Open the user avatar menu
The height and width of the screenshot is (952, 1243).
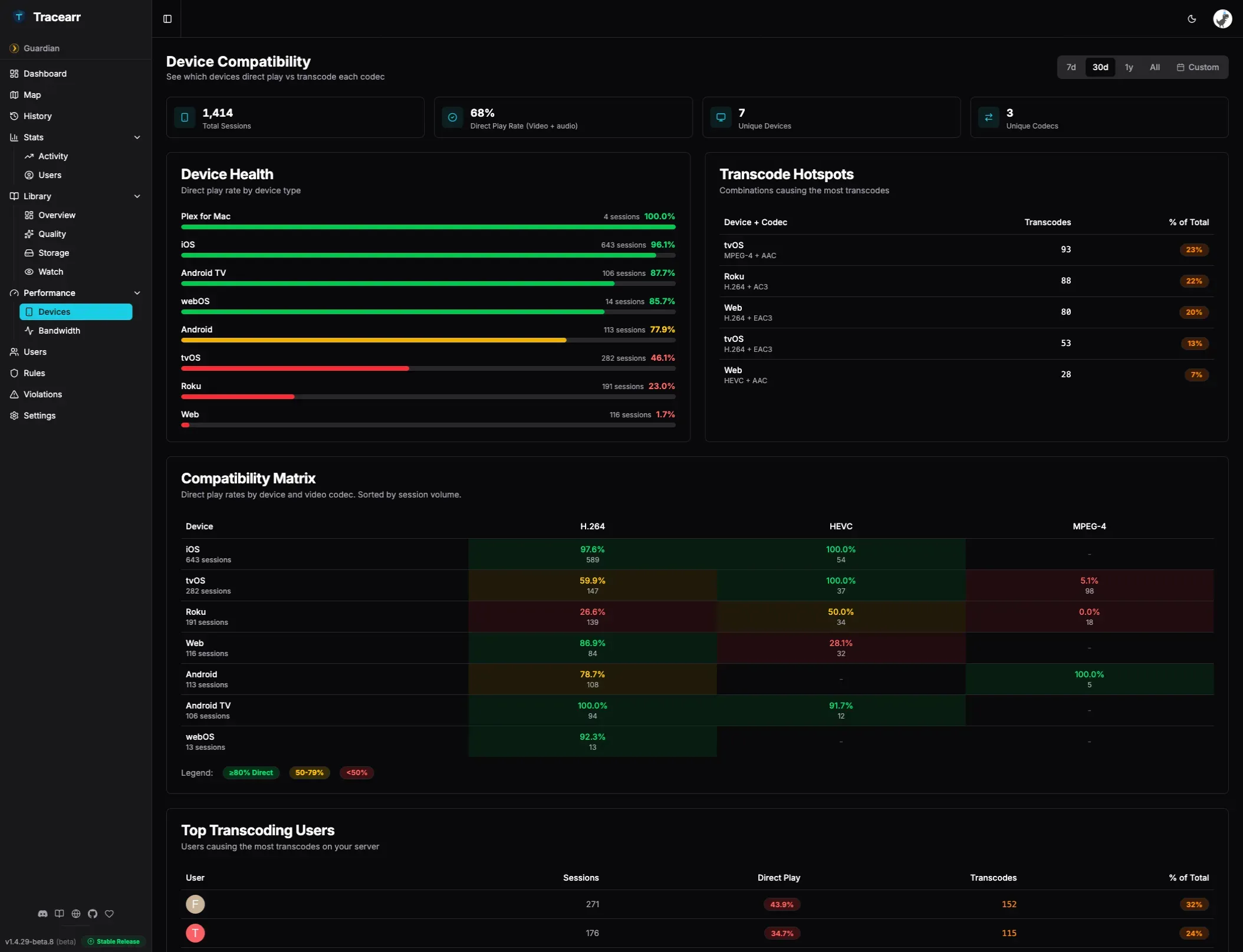pos(1222,19)
